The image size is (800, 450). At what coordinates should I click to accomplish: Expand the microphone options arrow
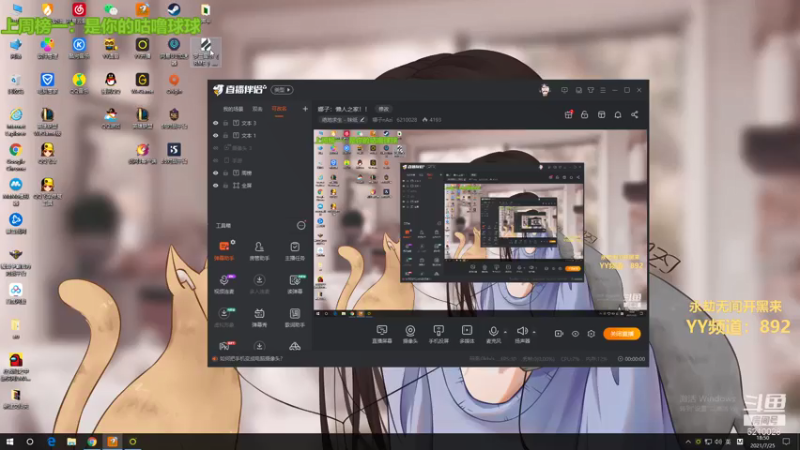[x=505, y=332]
